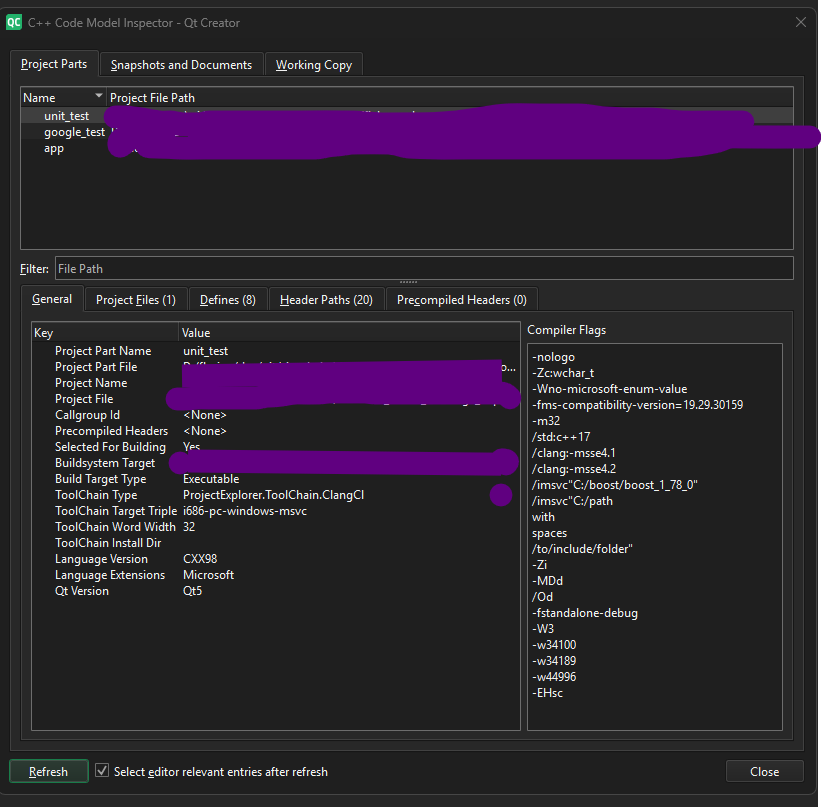Image resolution: width=821 pixels, height=807 pixels.
Task: Select the Project Part Name row
Action: pos(276,351)
